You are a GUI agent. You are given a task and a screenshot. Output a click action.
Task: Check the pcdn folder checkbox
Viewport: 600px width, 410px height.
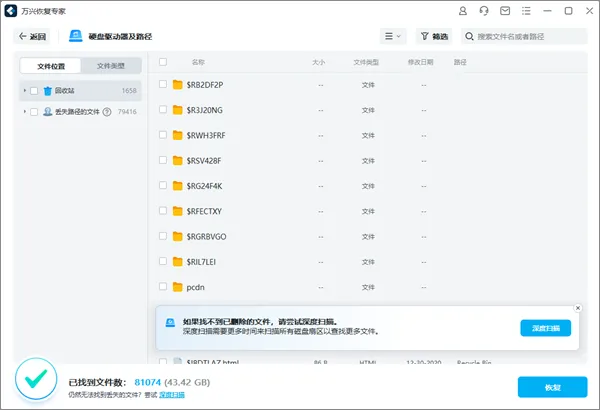tap(163, 286)
